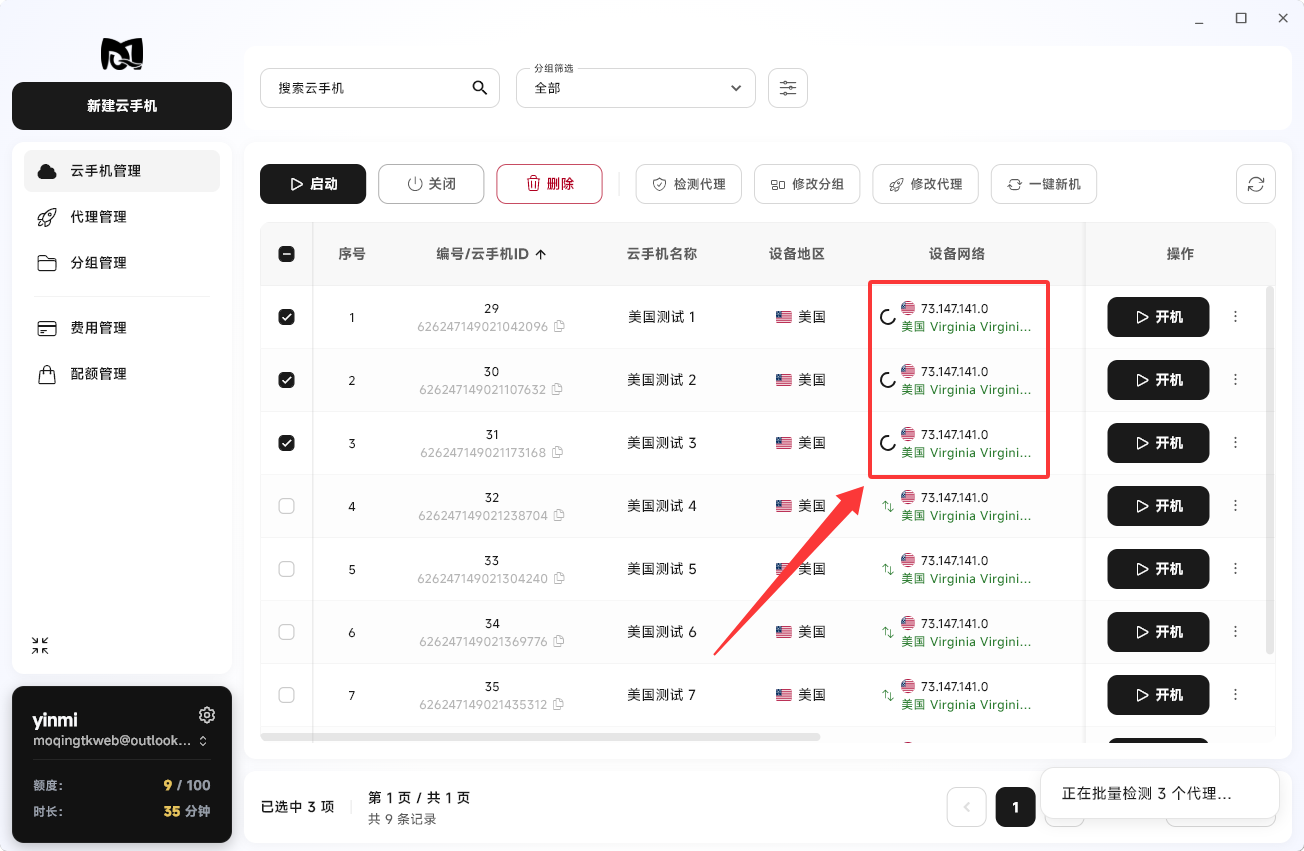
Task: Open more options for 美国测试 1
Action: point(1235,317)
